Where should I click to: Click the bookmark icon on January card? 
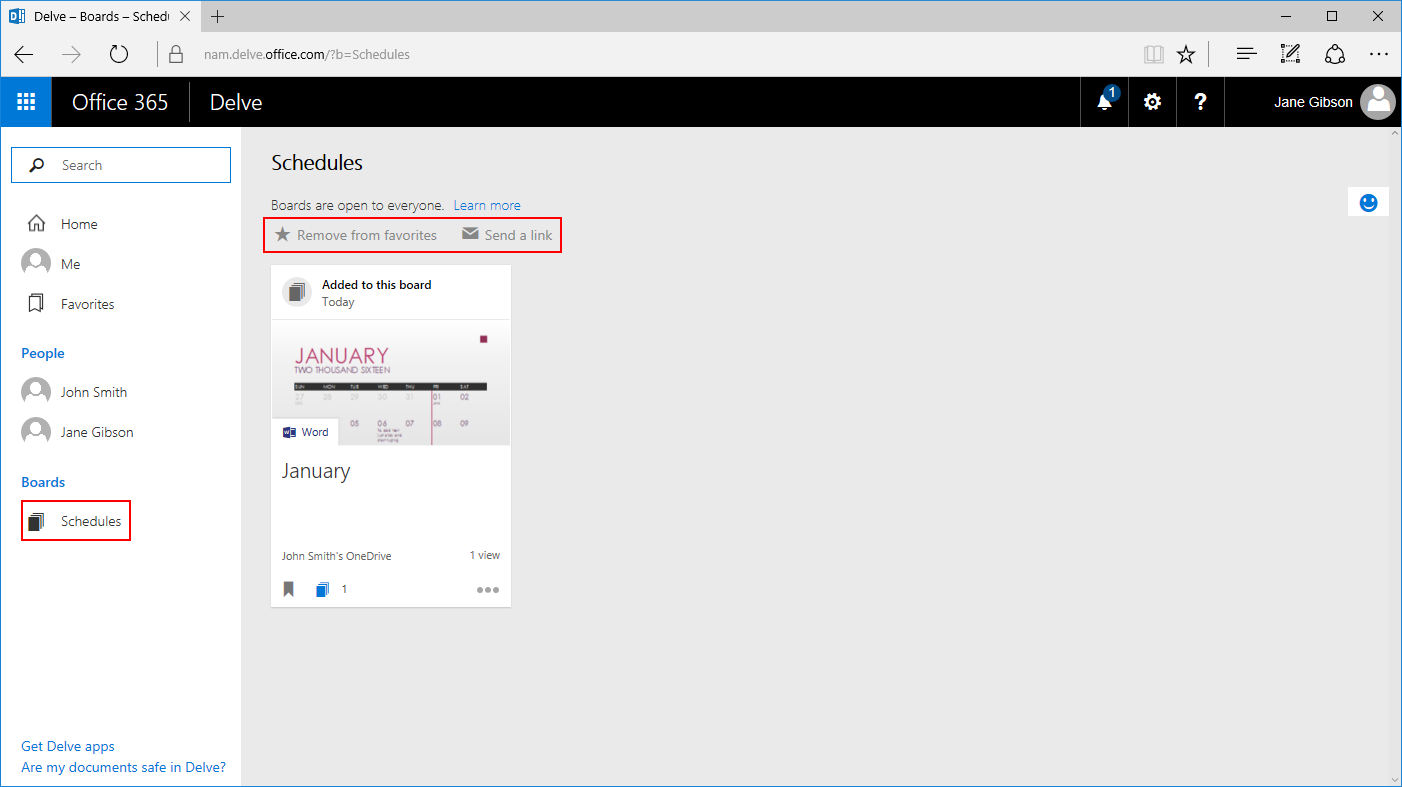pos(289,589)
